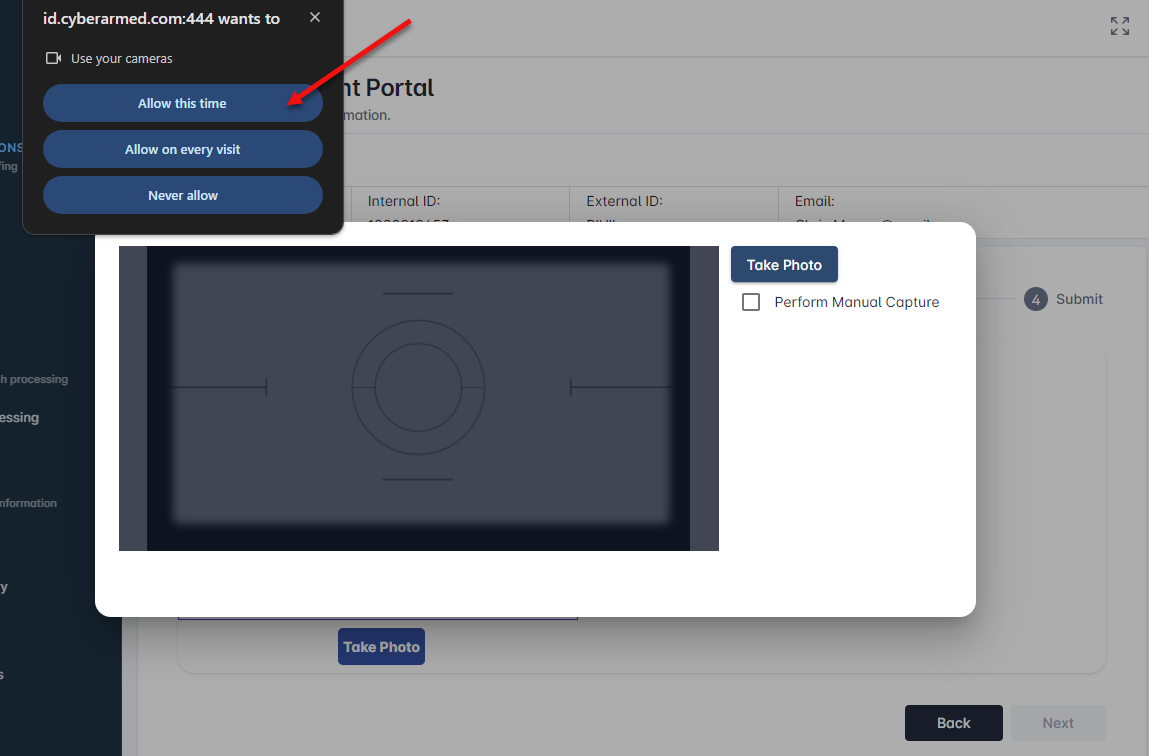Click the External ID field
The height and width of the screenshot is (756, 1149).
pos(624,202)
